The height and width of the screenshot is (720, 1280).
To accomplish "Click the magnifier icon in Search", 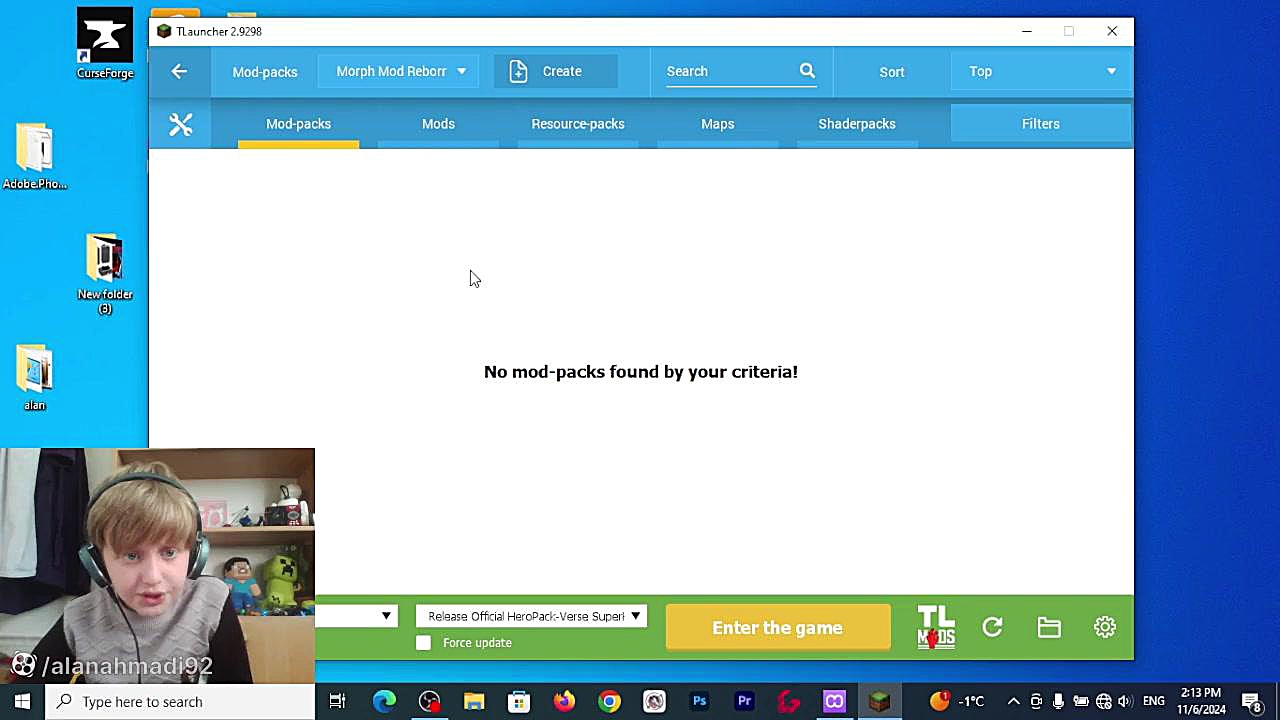I will [x=807, y=71].
